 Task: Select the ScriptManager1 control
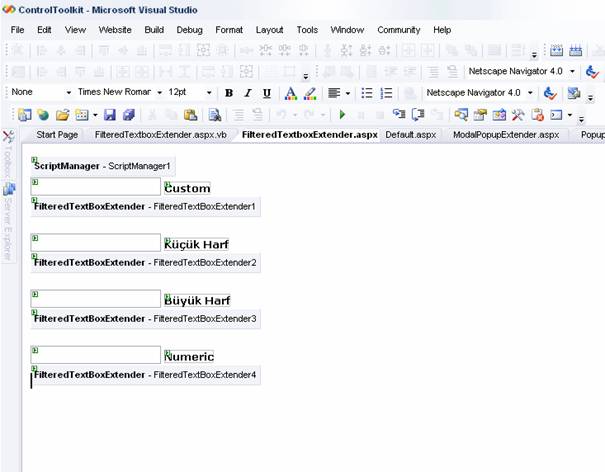pos(103,166)
